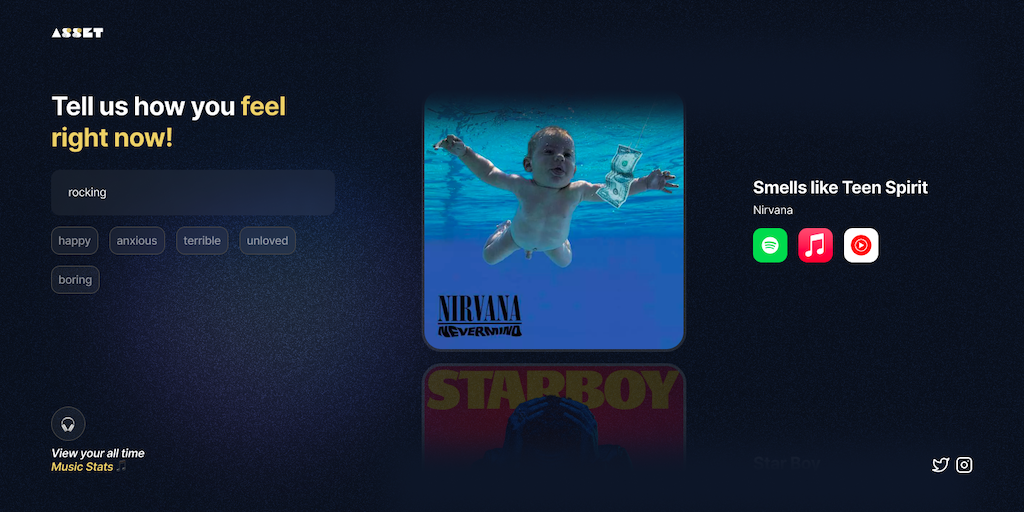Click the View your all time text
Image resolution: width=1024 pixels, height=512 pixels.
(98, 453)
